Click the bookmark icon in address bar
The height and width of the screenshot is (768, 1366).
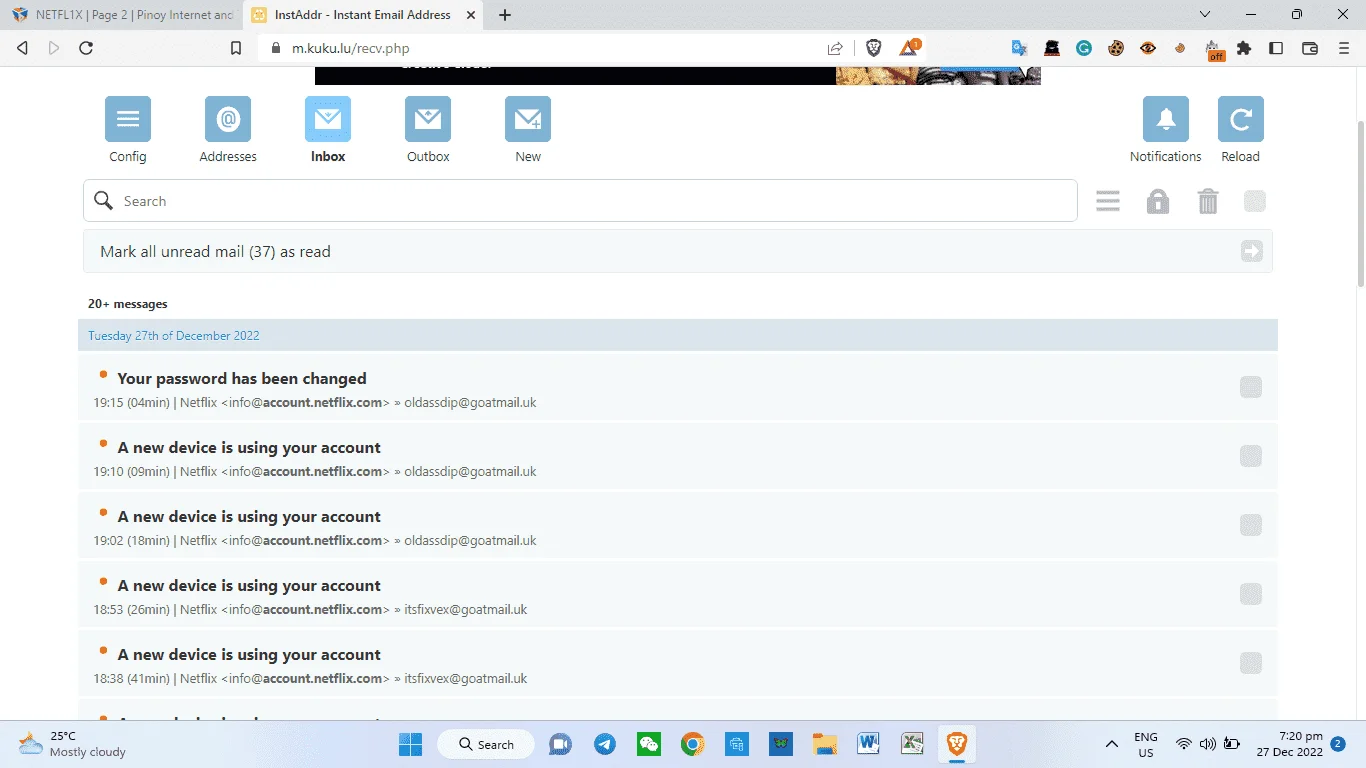[x=236, y=48]
